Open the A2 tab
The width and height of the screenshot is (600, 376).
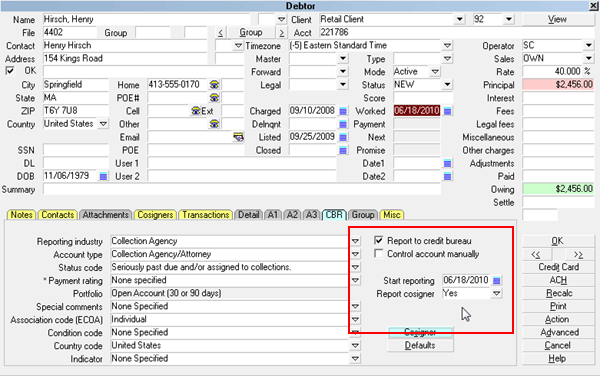click(292, 215)
